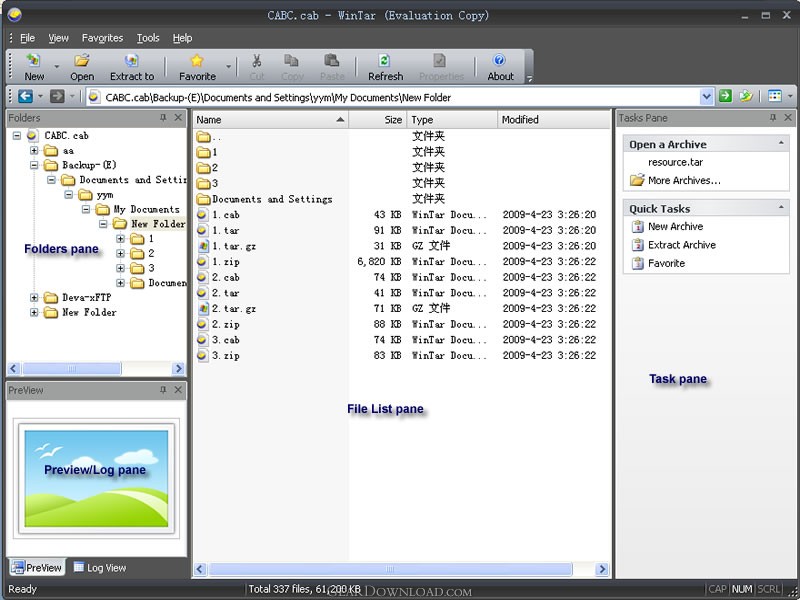Viewport: 800px width, 600px height.
Task: Open the address bar path dropdown
Action: (x=706, y=97)
